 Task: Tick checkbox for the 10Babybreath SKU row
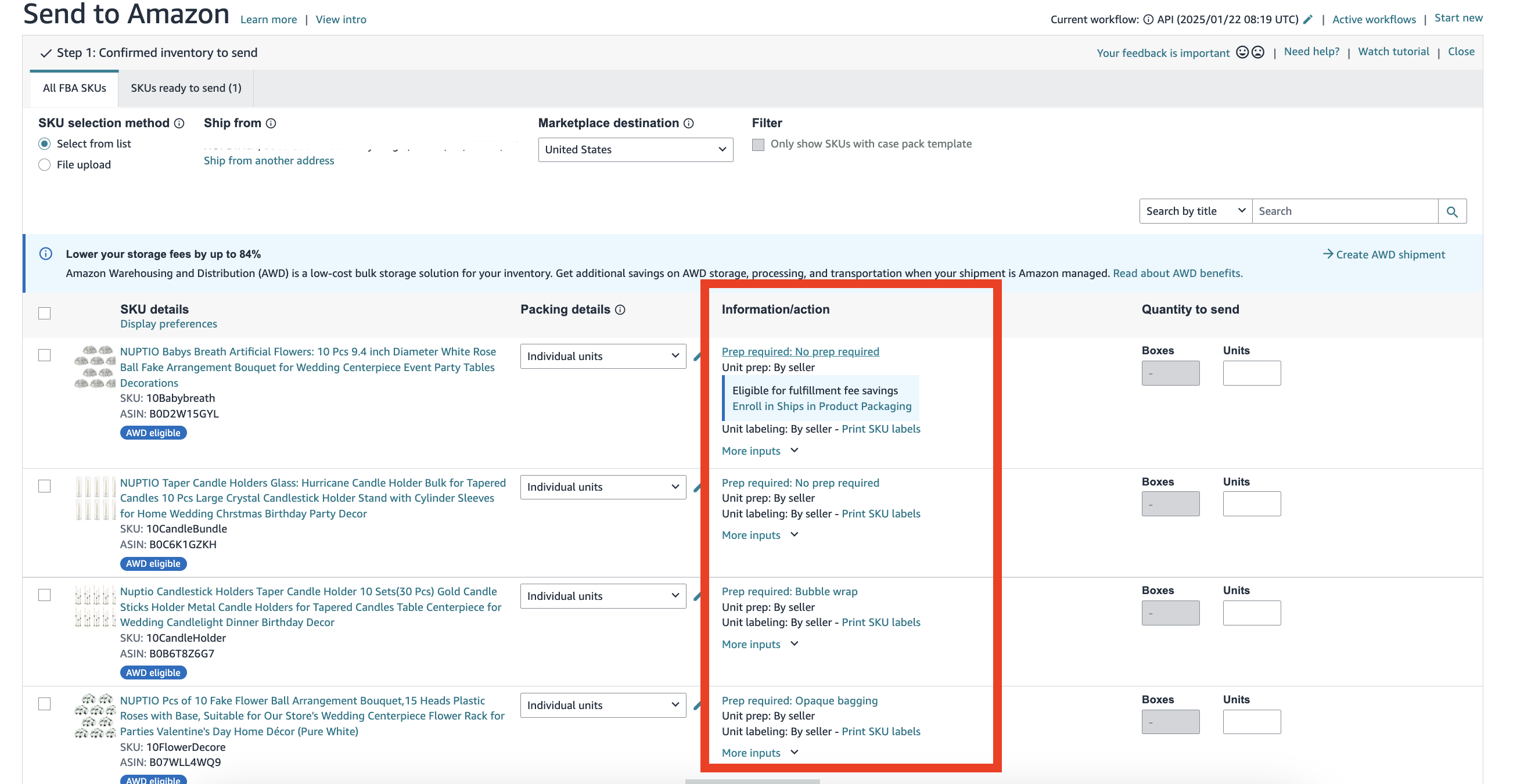(44, 355)
